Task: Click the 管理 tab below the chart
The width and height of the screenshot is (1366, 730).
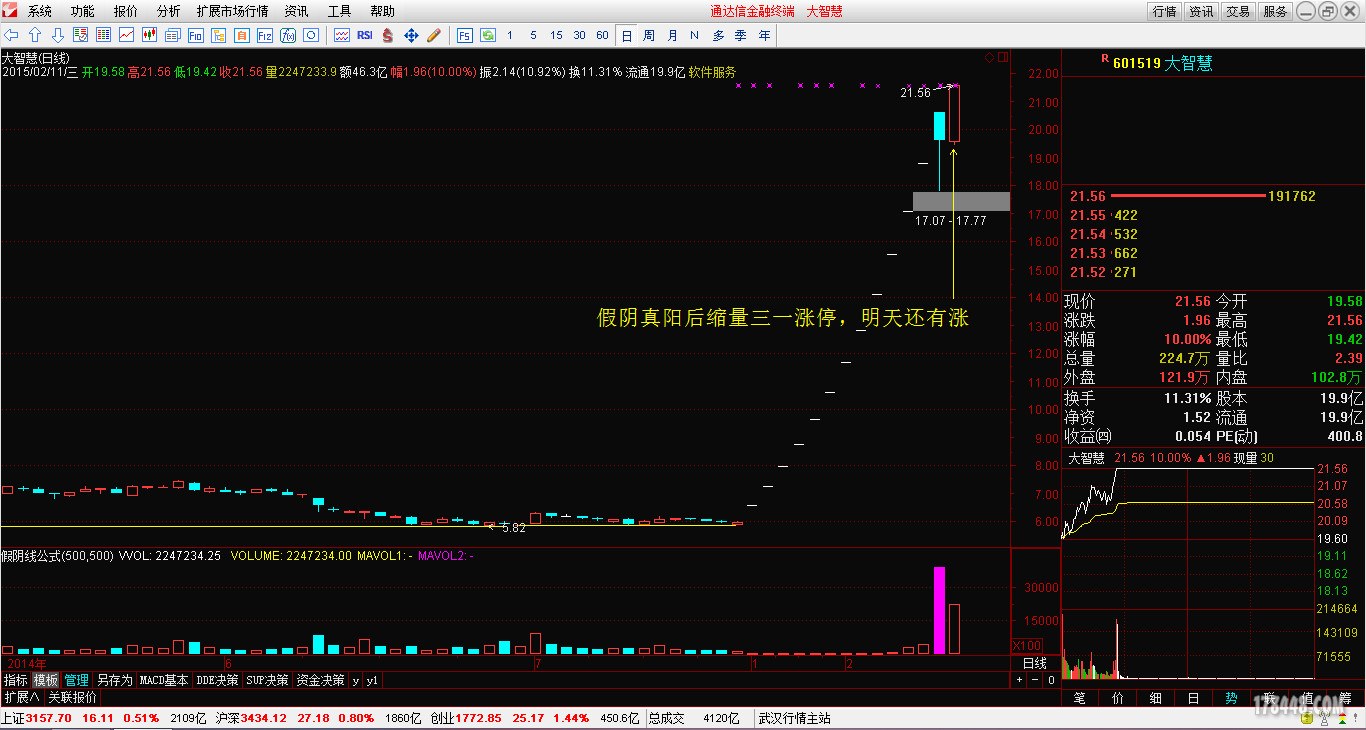Action: (x=76, y=680)
